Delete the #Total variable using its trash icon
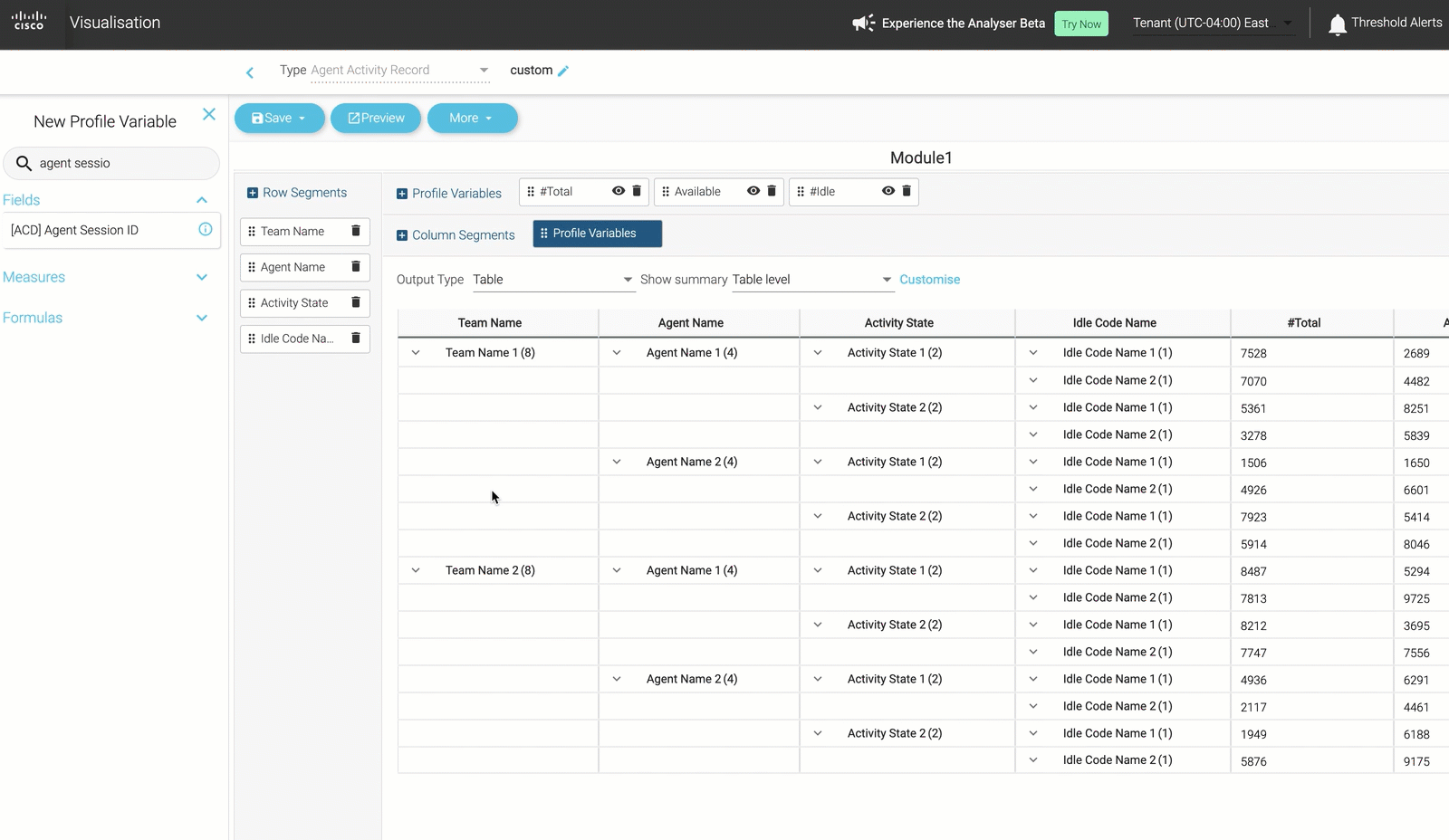Screen dimensions: 1449x840 point(636,191)
